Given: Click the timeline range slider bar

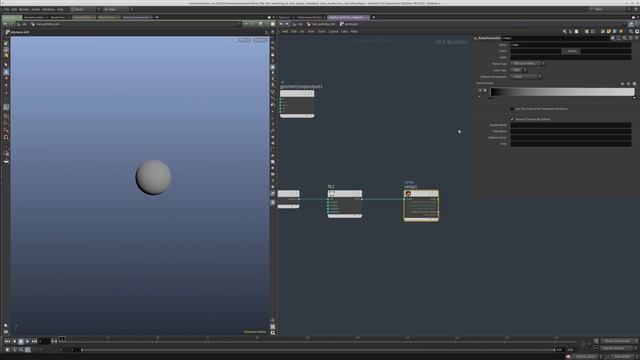Looking at the screenshot, I should [318, 350].
